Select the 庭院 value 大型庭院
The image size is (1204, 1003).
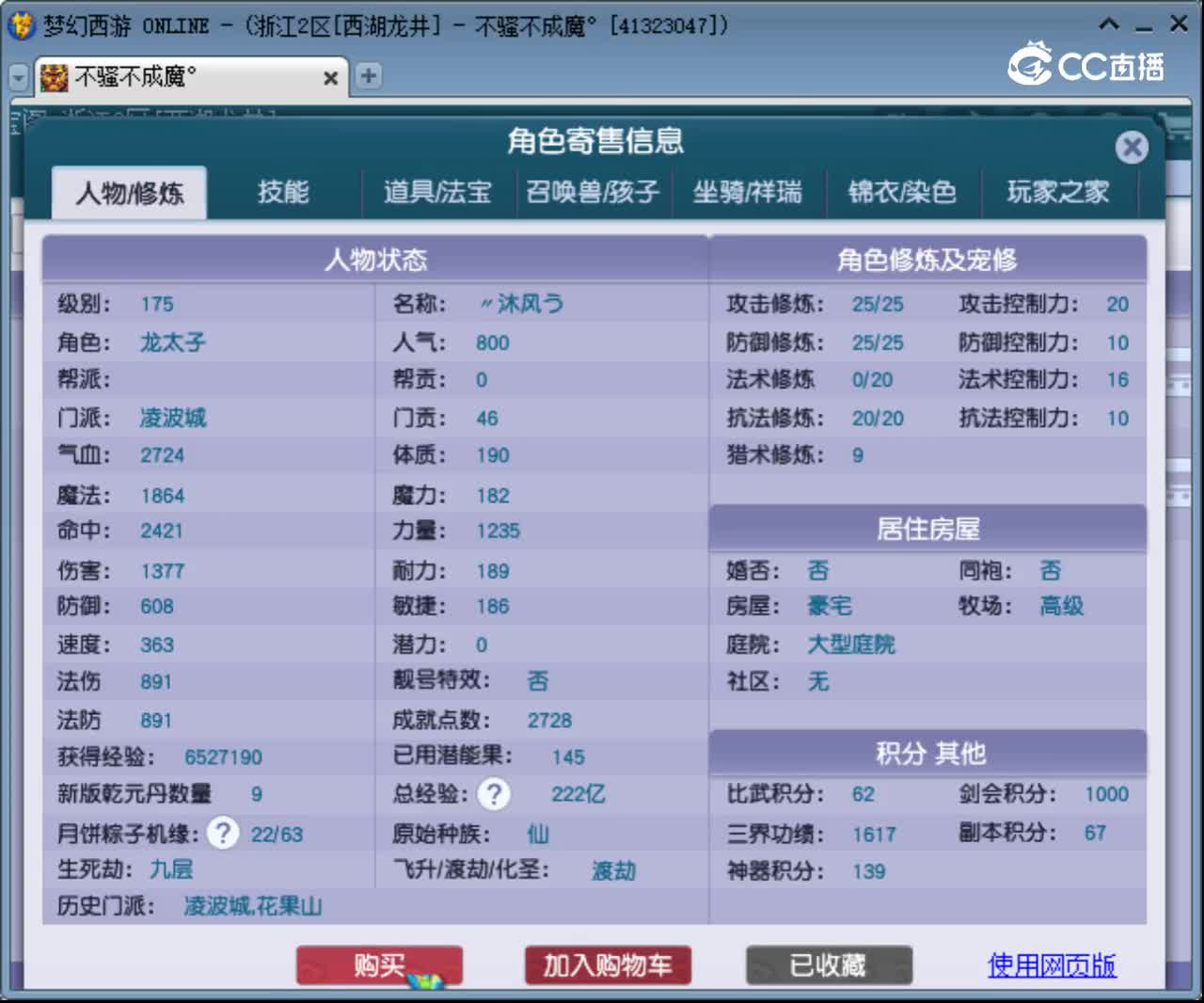click(851, 645)
